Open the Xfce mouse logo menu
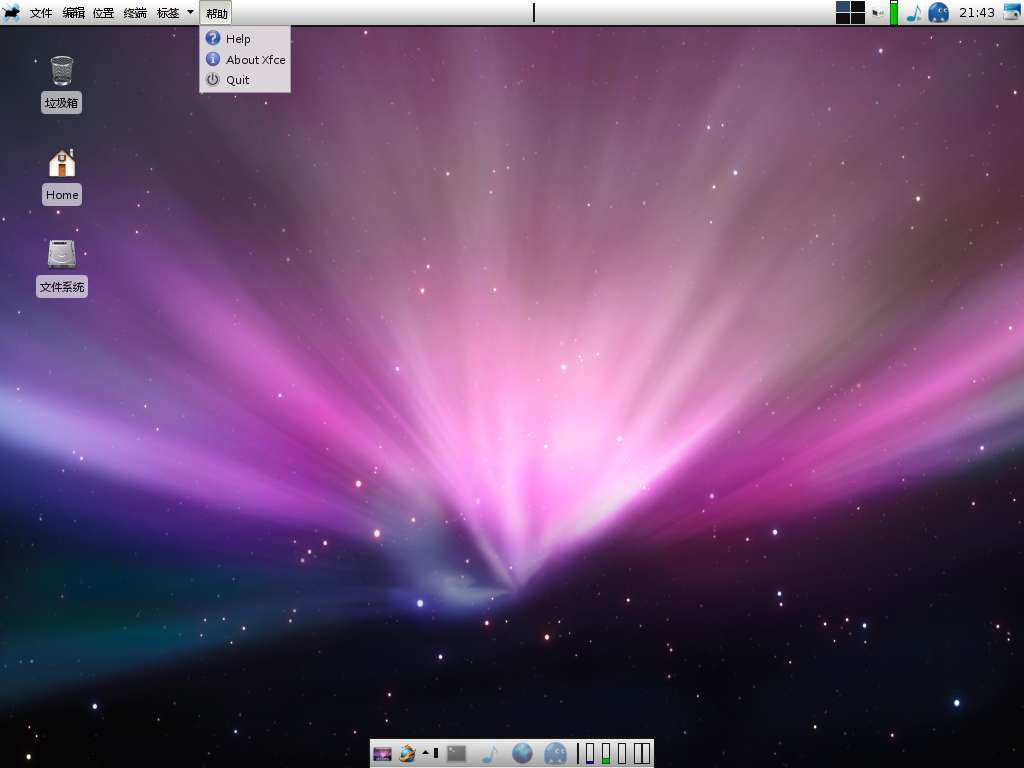Image resolution: width=1024 pixels, height=768 pixels. tap(11, 12)
